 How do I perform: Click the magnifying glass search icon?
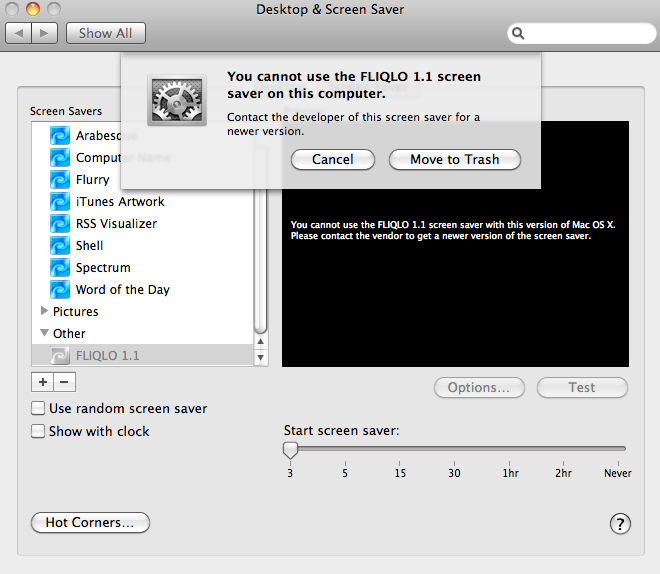click(x=518, y=33)
